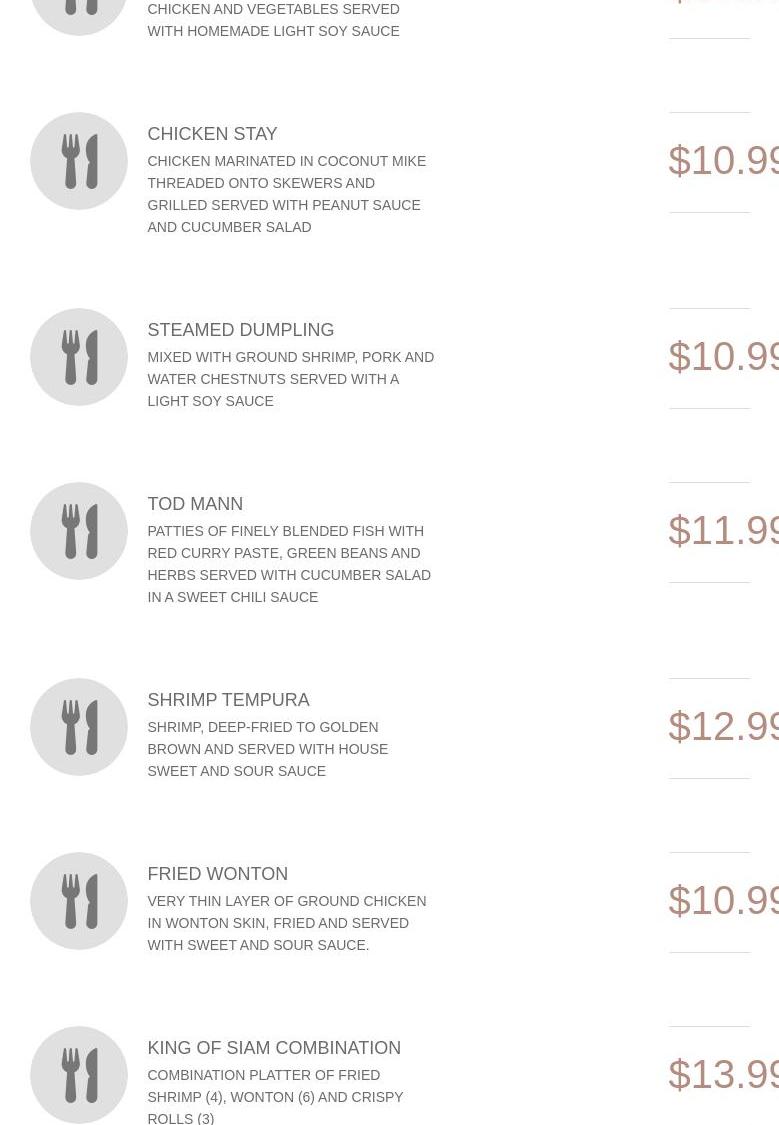779x1125 pixels.
Task: Click the Shrimp Tempura utensils icon
Action: pos(79,727)
